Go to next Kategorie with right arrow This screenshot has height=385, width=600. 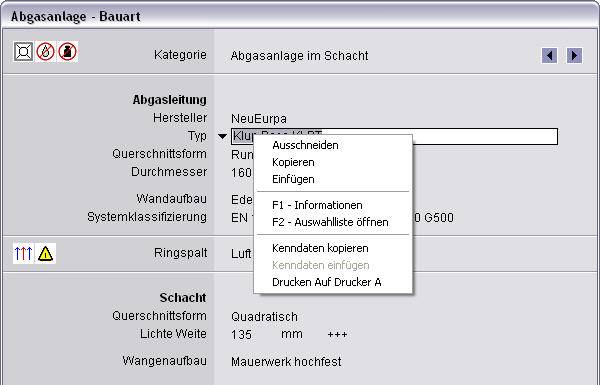pyautogui.click(x=574, y=55)
